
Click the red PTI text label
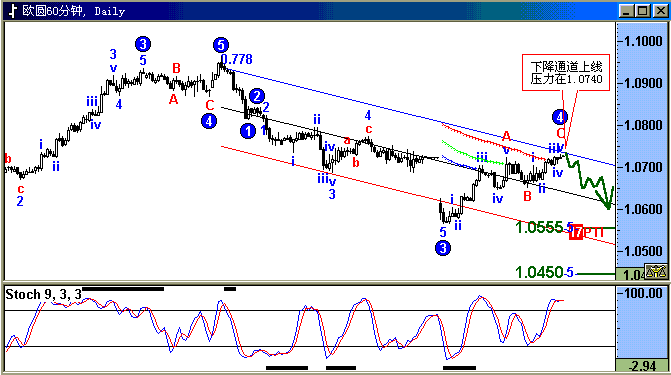pyautogui.click(x=594, y=232)
